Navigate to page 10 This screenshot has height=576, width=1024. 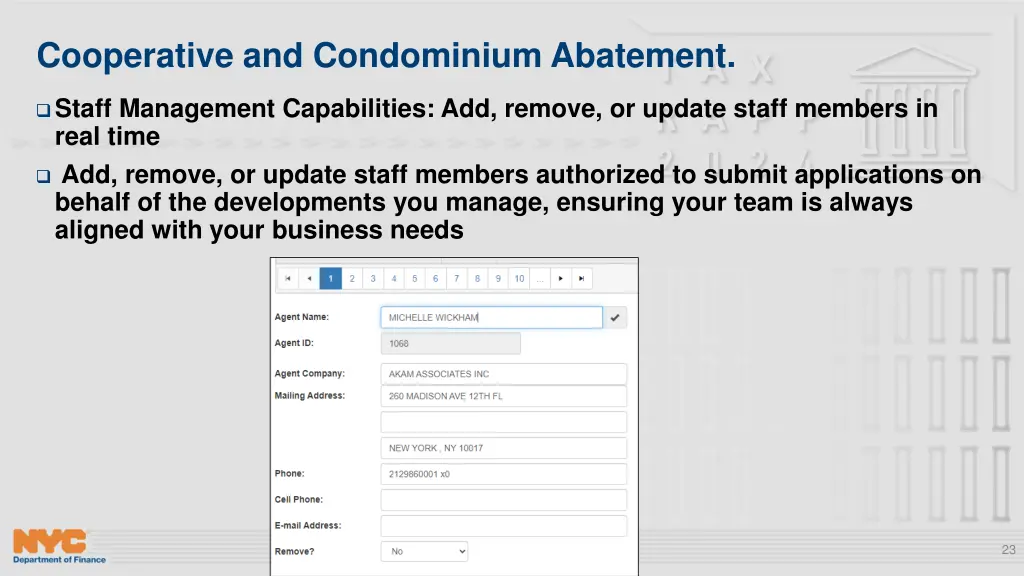coord(519,279)
